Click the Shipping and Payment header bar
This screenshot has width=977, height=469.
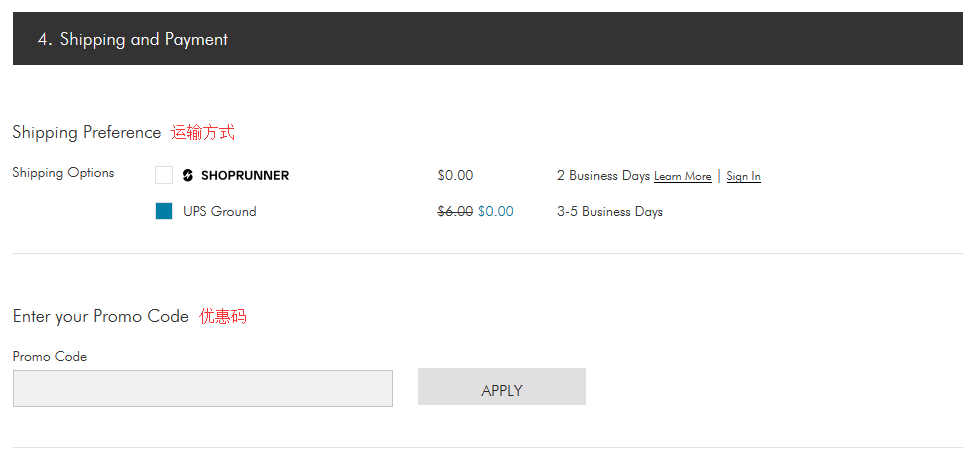coord(488,39)
